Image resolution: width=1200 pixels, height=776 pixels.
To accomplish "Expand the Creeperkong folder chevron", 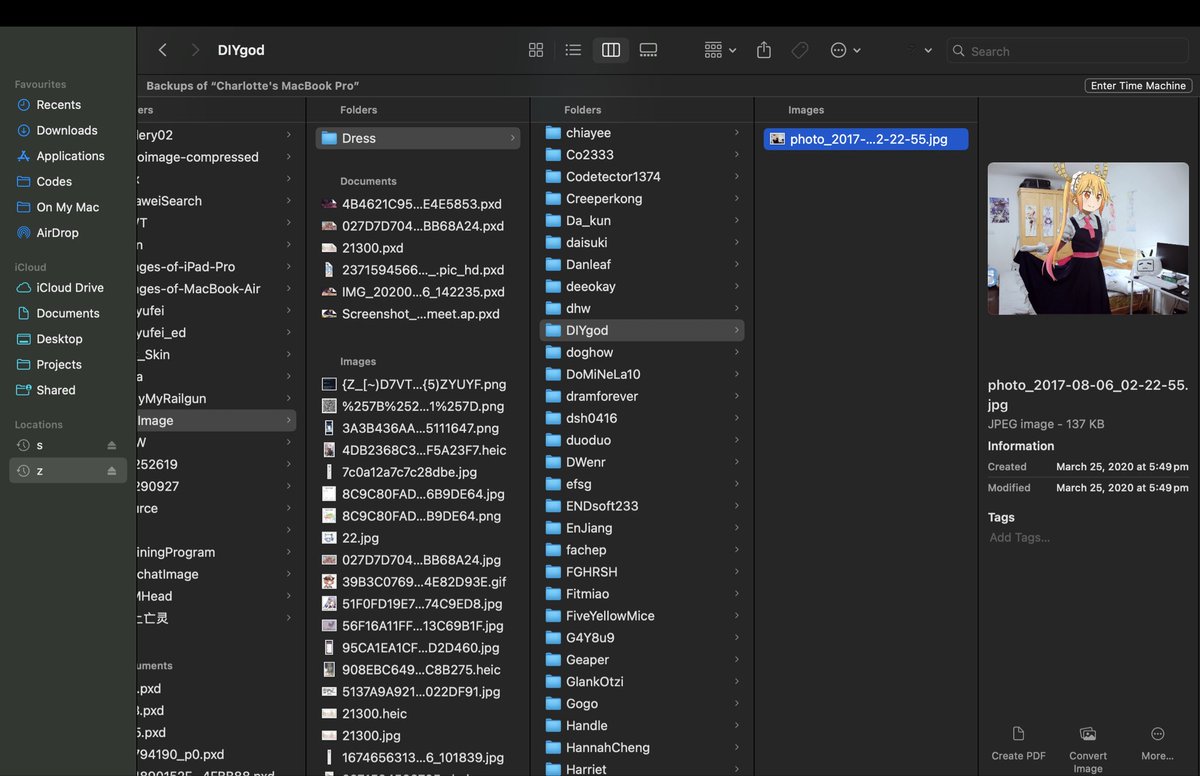I will [736, 199].
